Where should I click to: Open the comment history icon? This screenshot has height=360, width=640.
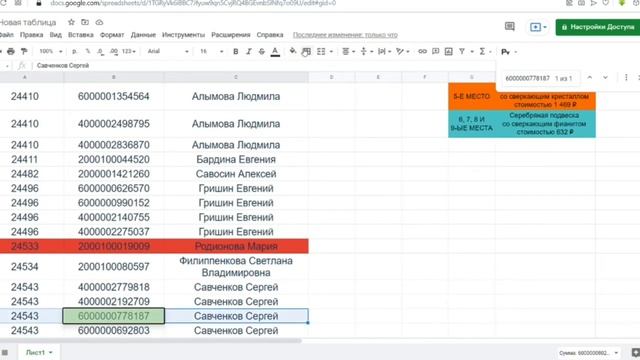(509, 27)
